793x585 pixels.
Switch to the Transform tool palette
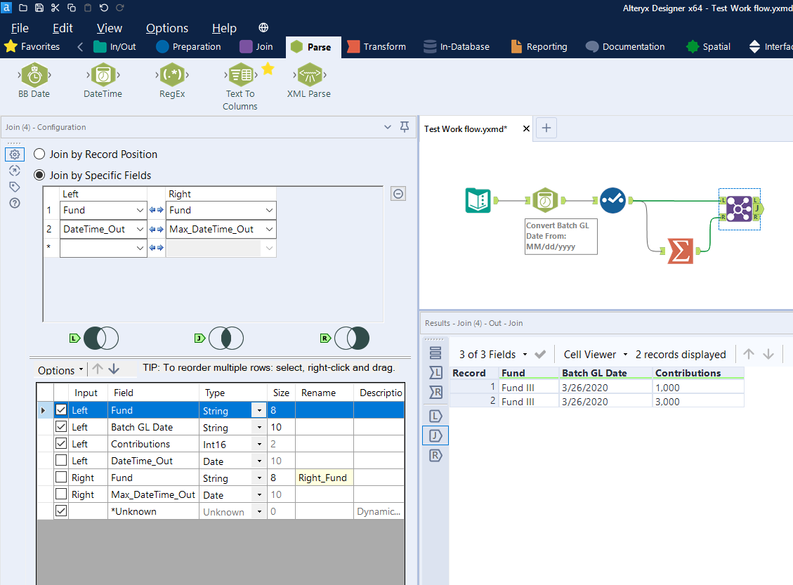click(376, 47)
